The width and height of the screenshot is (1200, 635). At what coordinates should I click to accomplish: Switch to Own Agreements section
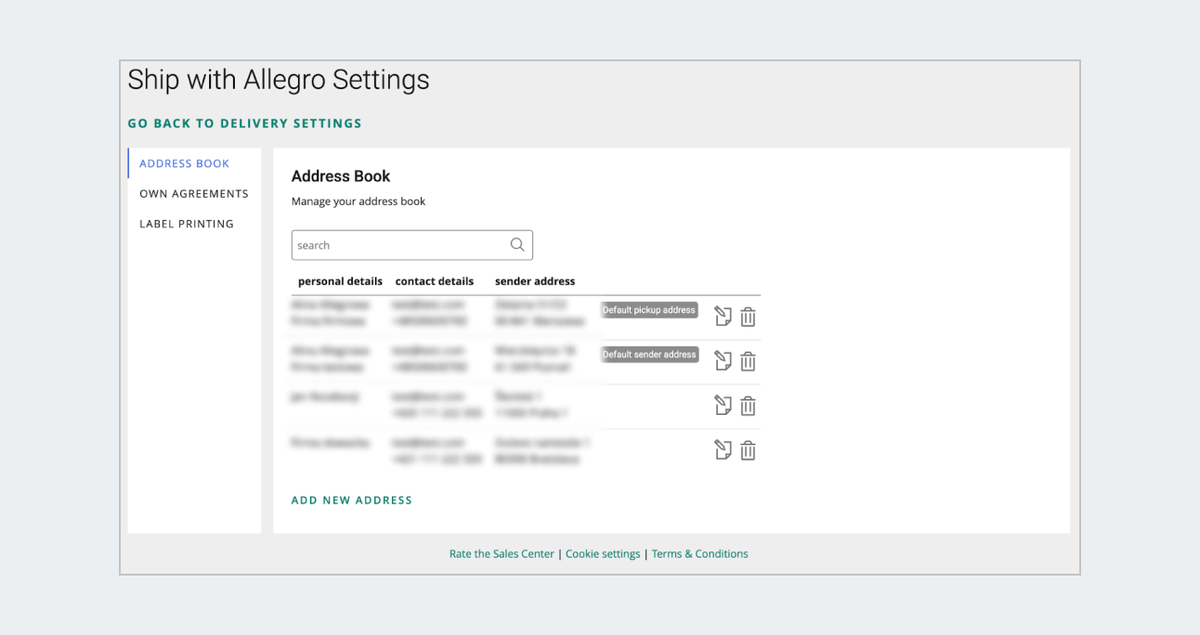point(194,194)
